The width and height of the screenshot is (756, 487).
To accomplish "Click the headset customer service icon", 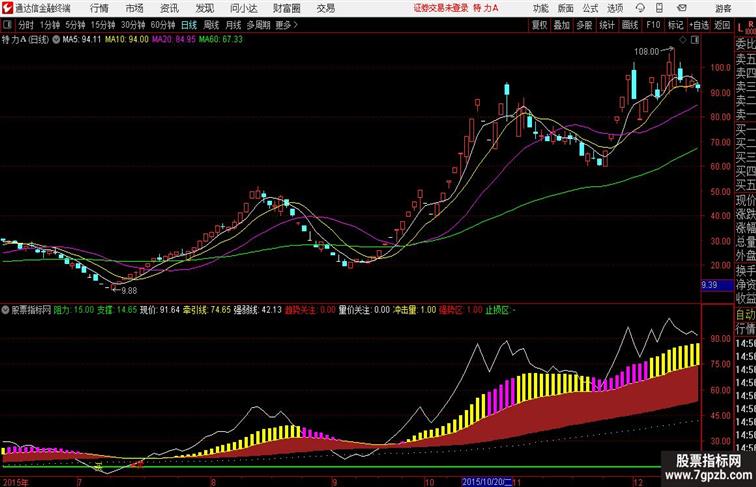I will tap(640, 8).
